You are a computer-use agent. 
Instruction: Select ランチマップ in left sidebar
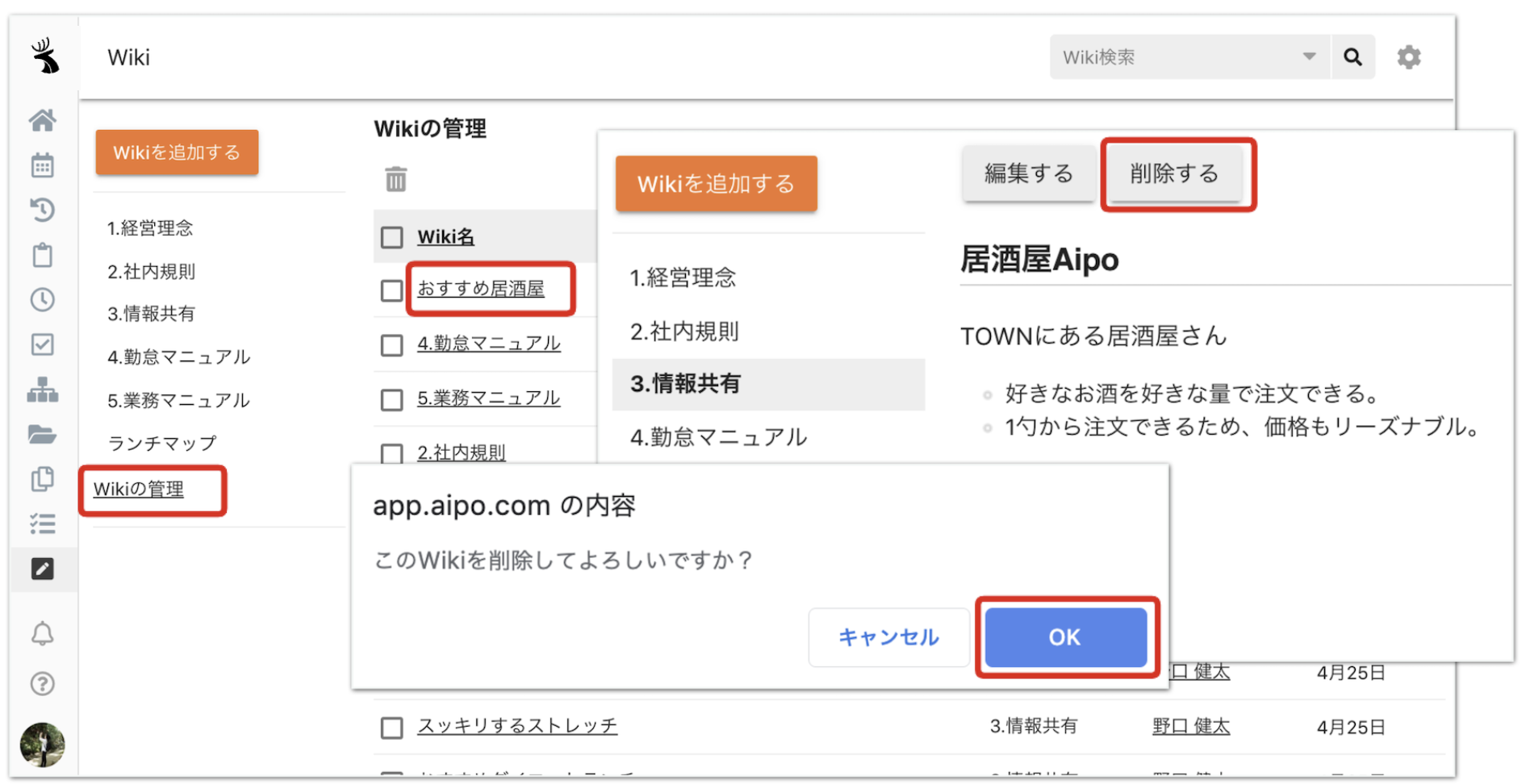(162, 444)
